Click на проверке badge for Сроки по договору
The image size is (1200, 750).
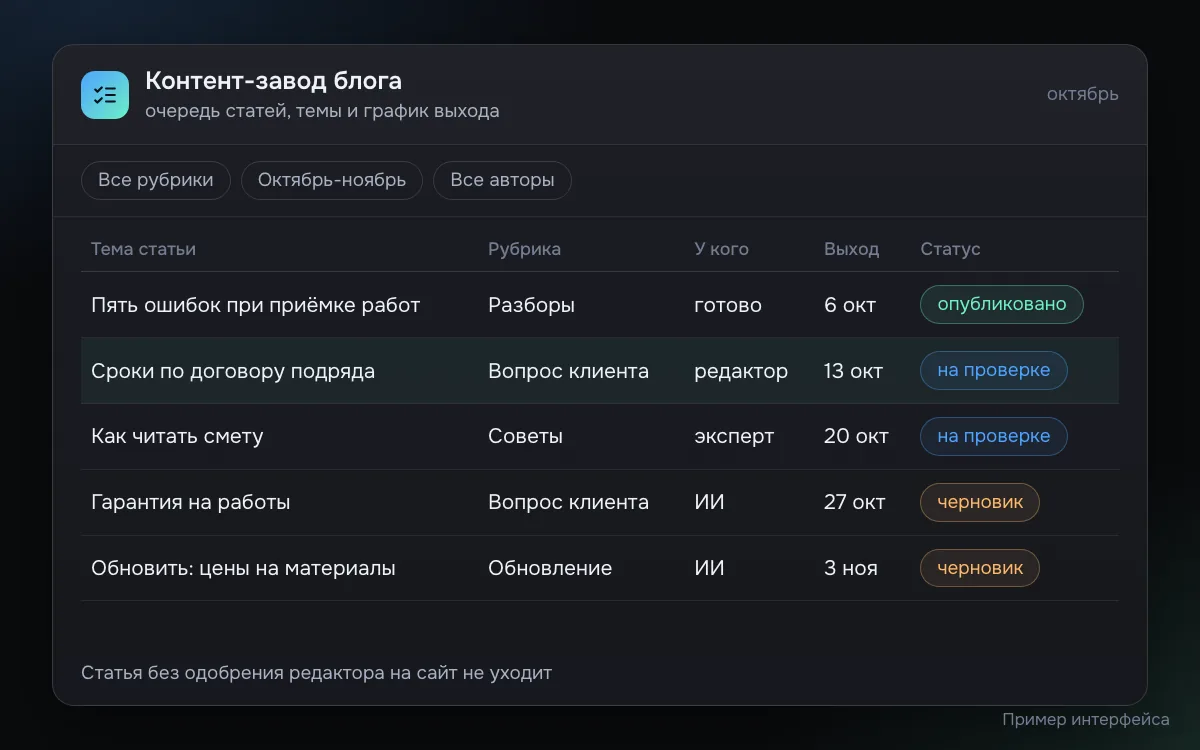(x=994, y=370)
